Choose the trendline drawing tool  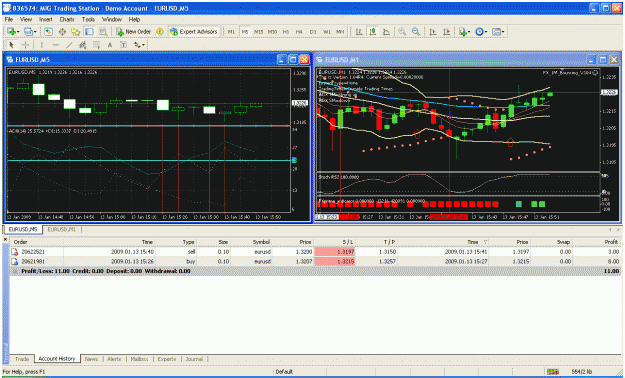69,45
